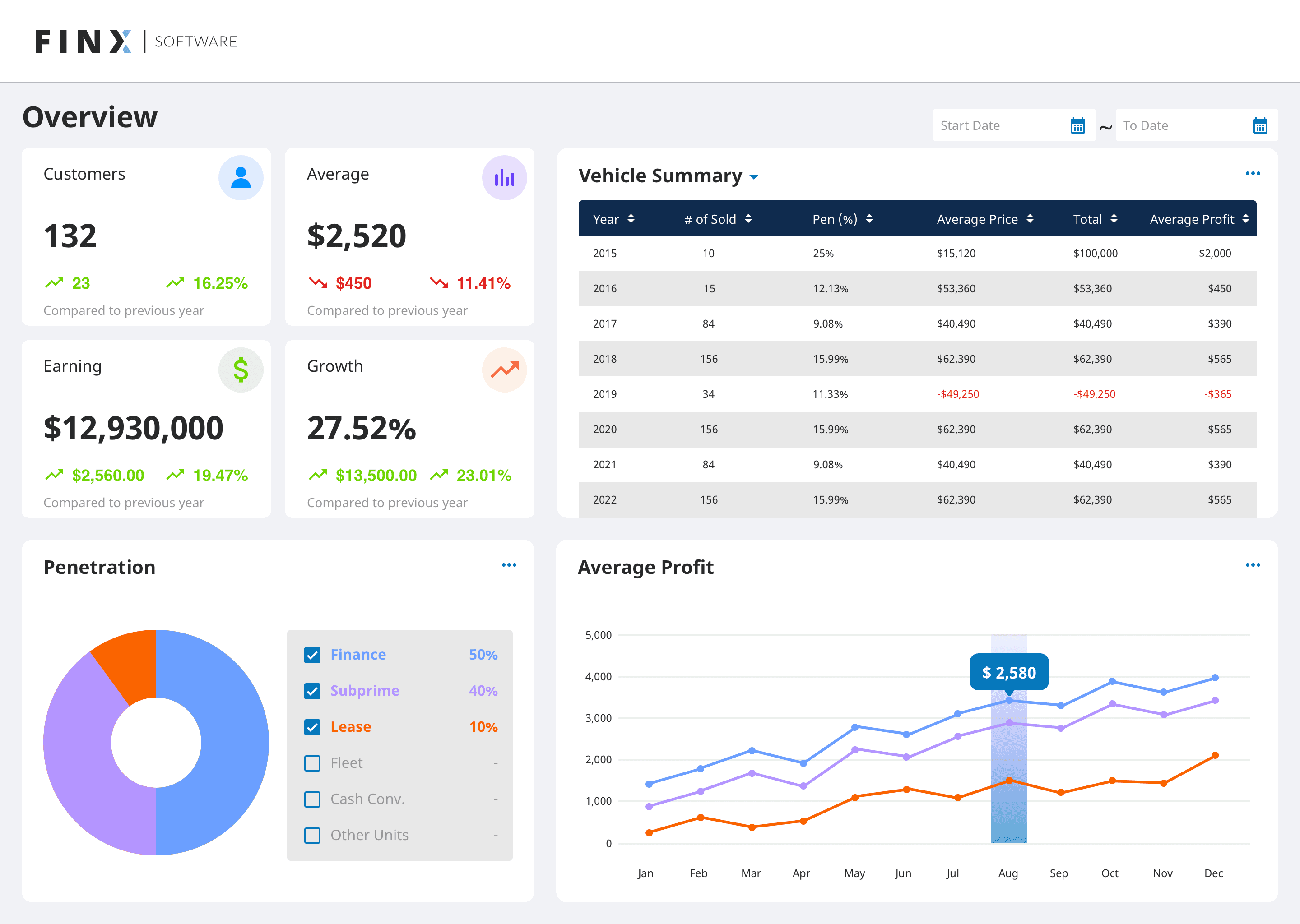Click the Earning dollar sign icon

[241, 370]
